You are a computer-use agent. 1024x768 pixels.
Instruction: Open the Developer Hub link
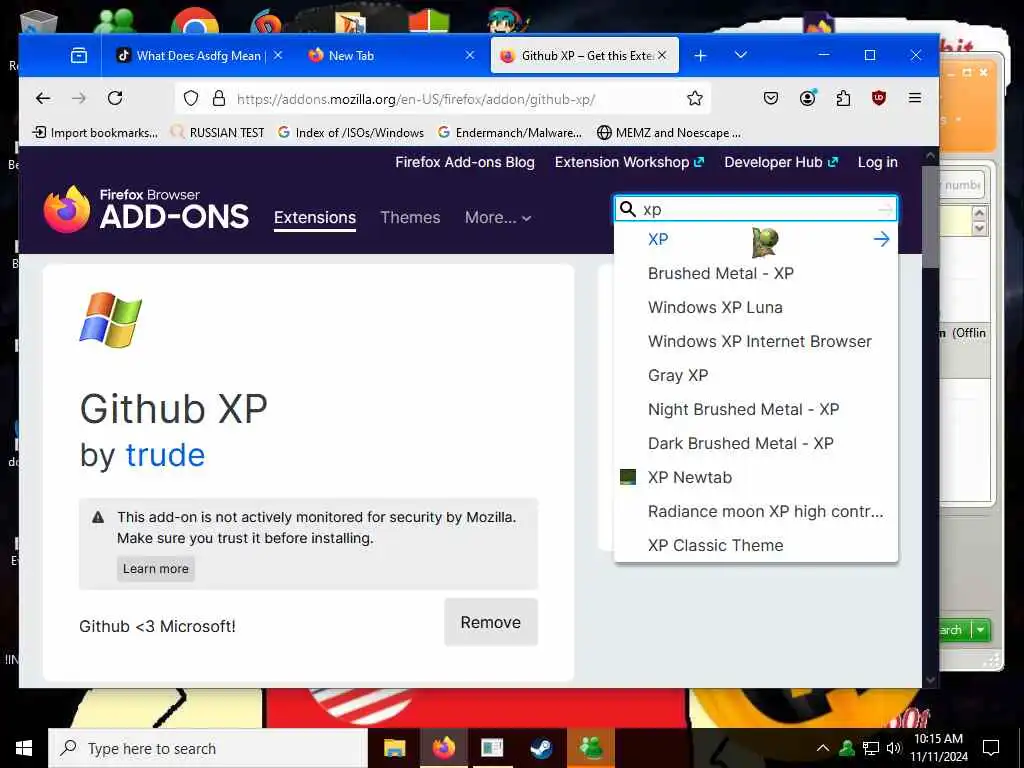coord(780,162)
